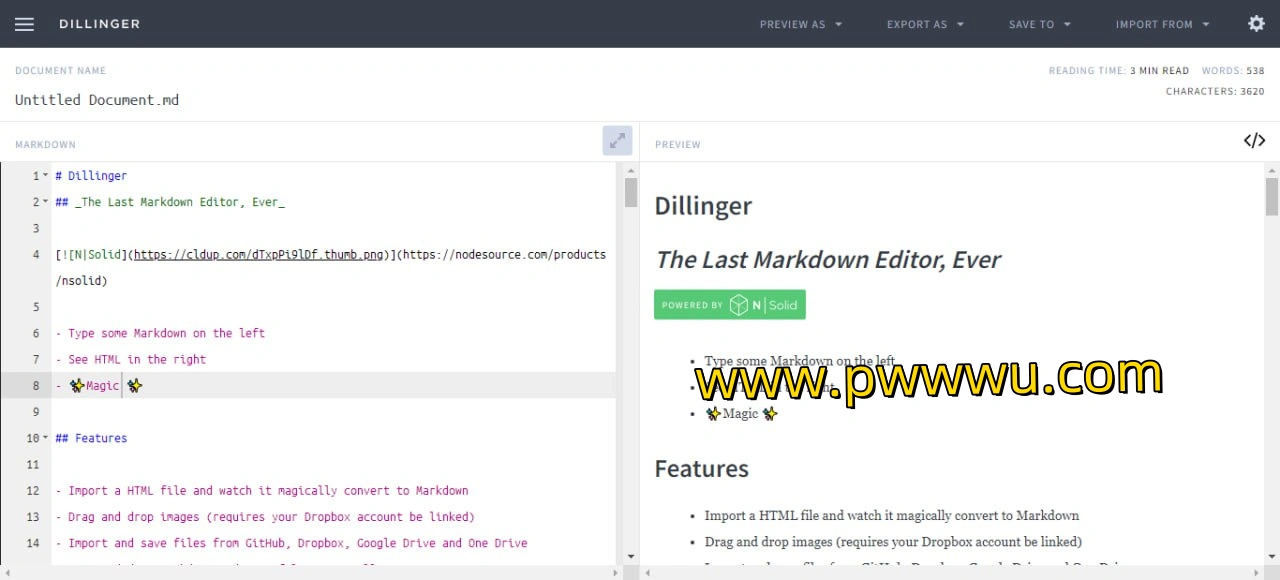Click the DILLINGER logo in header

click(x=99, y=24)
